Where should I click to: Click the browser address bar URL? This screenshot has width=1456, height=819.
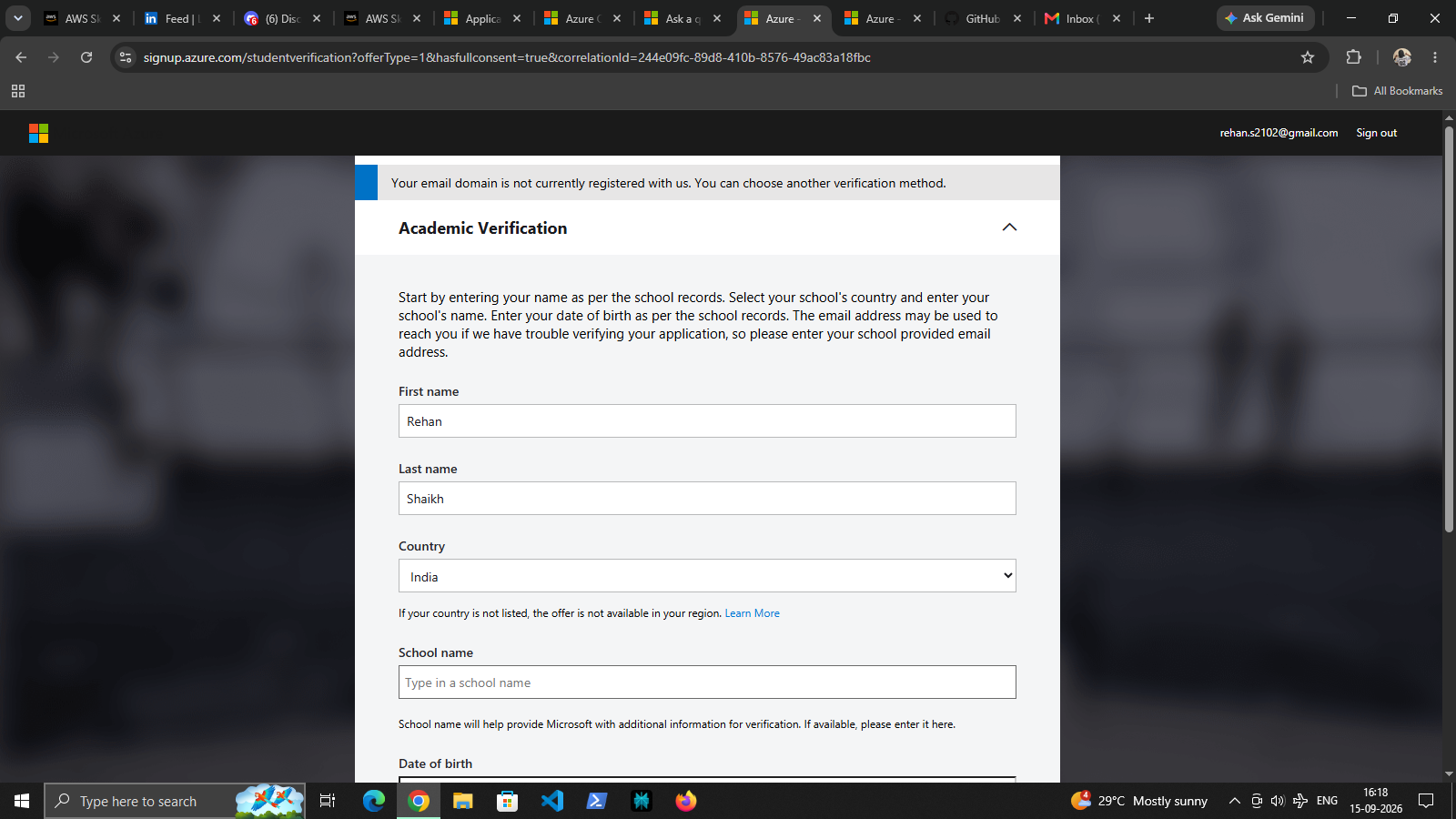pyautogui.click(x=507, y=57)
